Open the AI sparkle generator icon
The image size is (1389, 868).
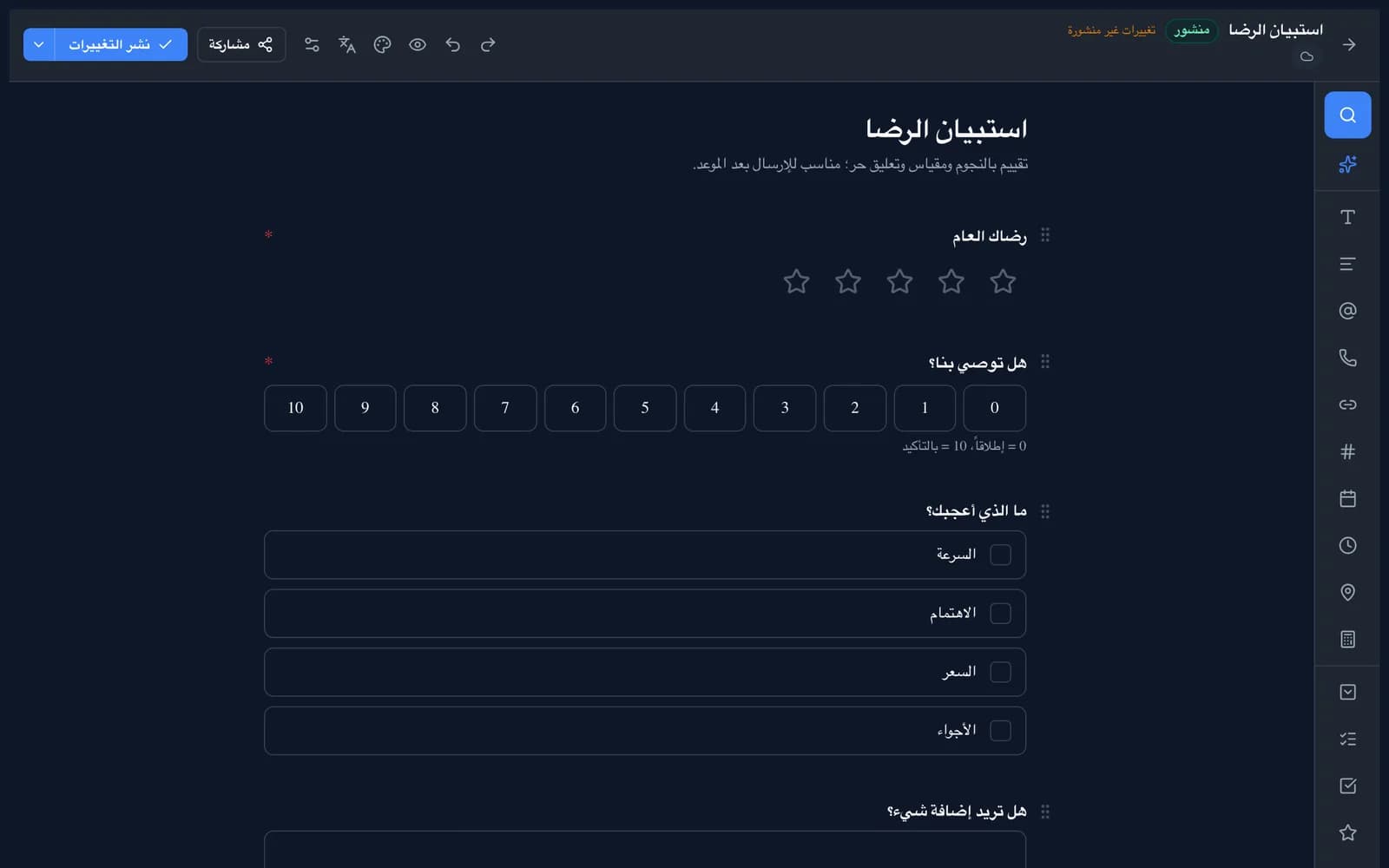[x=1347, y=164]
